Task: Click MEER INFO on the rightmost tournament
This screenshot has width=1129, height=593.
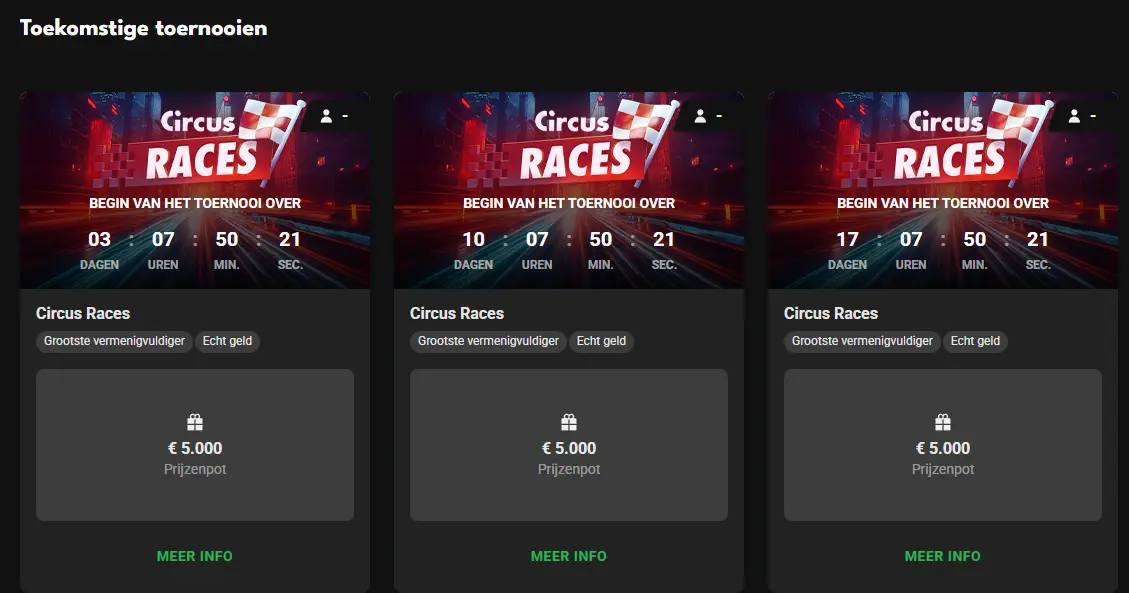Action: tap(943, 556)
